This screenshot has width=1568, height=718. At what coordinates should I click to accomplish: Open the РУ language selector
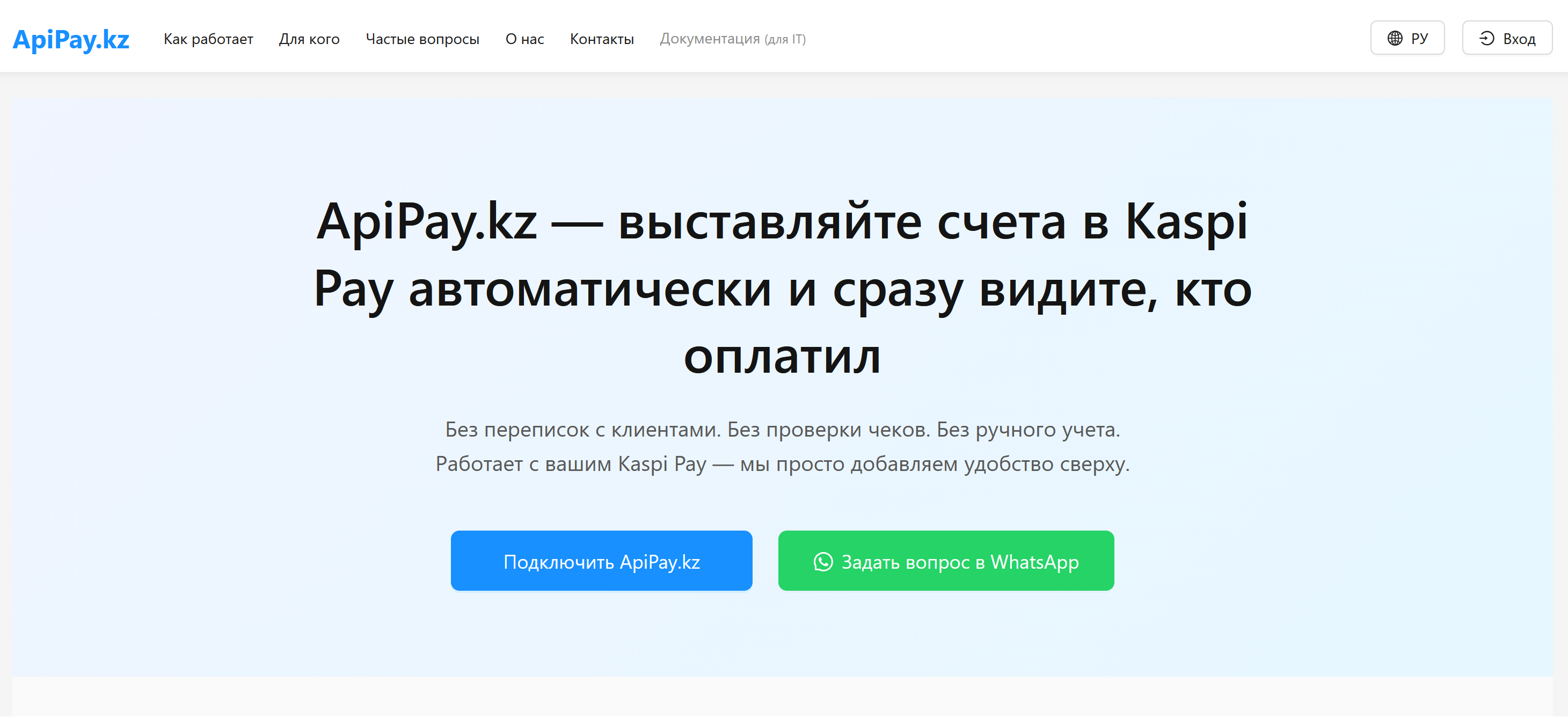pos(1407,38)
